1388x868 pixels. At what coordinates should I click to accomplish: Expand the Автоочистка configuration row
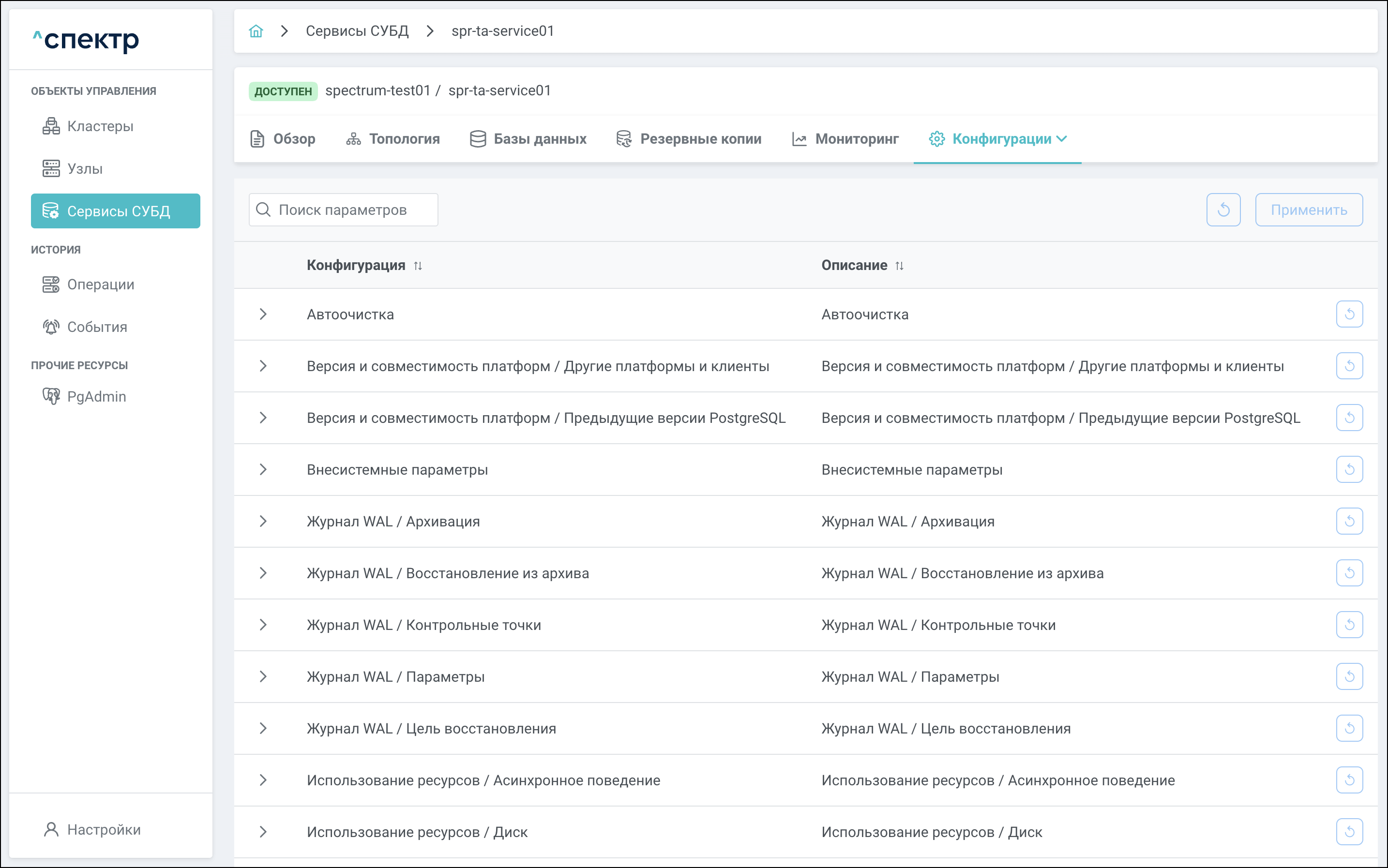coord(263,314)
